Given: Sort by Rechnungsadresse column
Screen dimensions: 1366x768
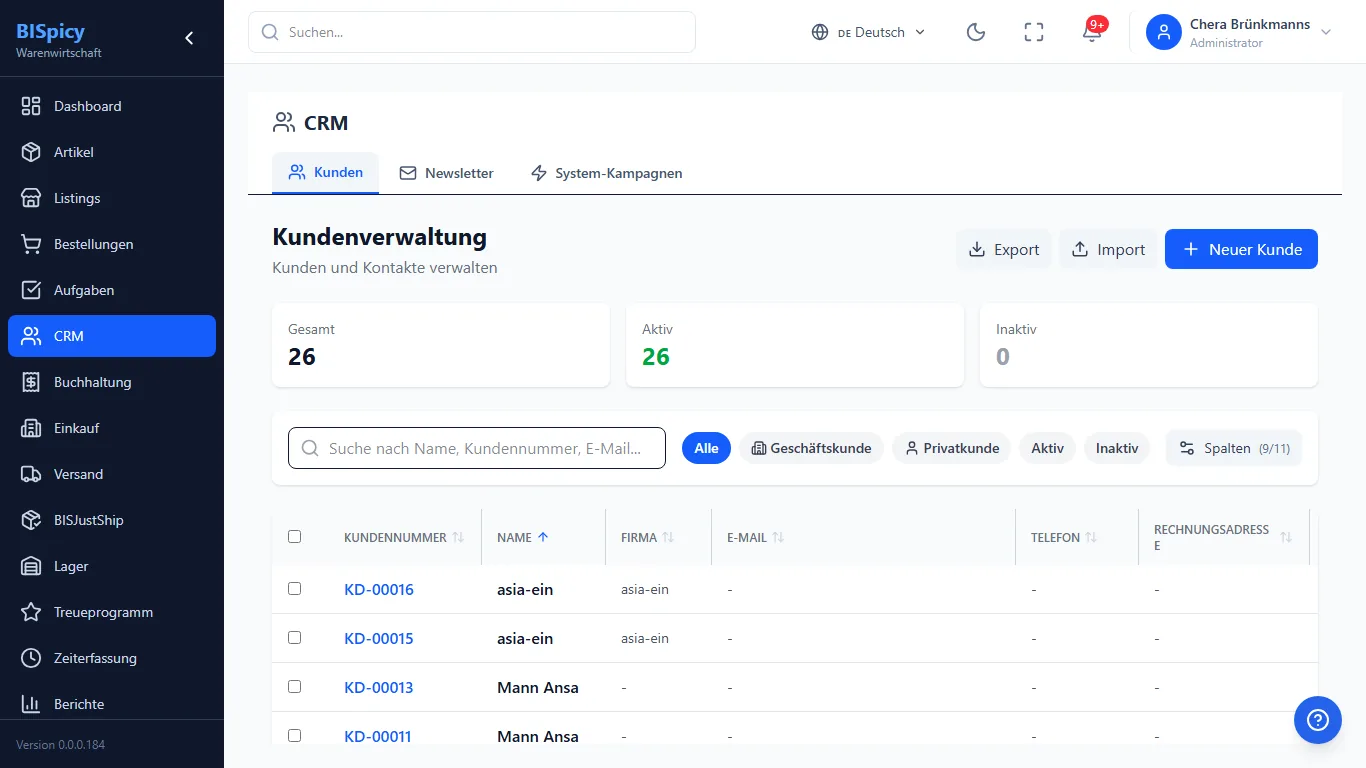Looking at the screenshot, I should [x=1223, y=537].
